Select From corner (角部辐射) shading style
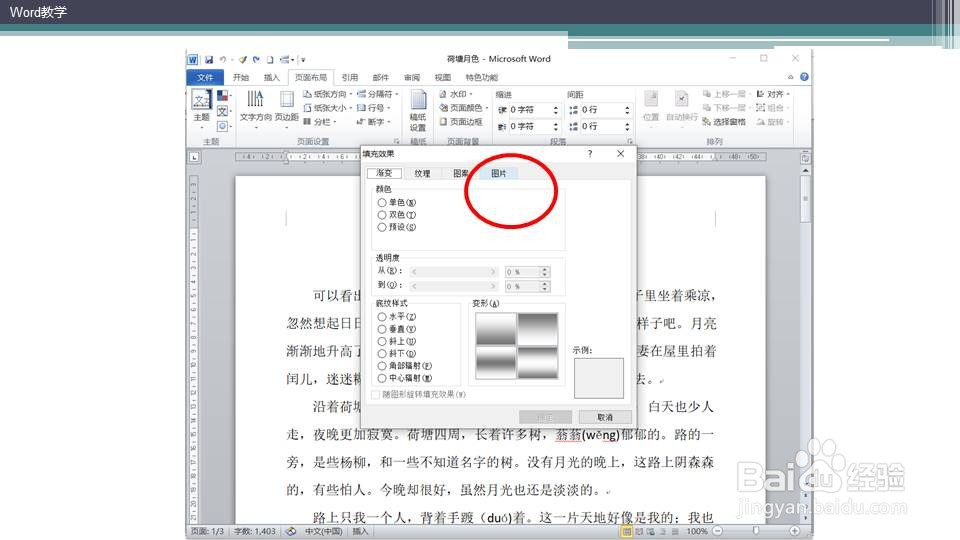This screenshot has width=960, height=540. pyautogui.click(x=381, y=366)
